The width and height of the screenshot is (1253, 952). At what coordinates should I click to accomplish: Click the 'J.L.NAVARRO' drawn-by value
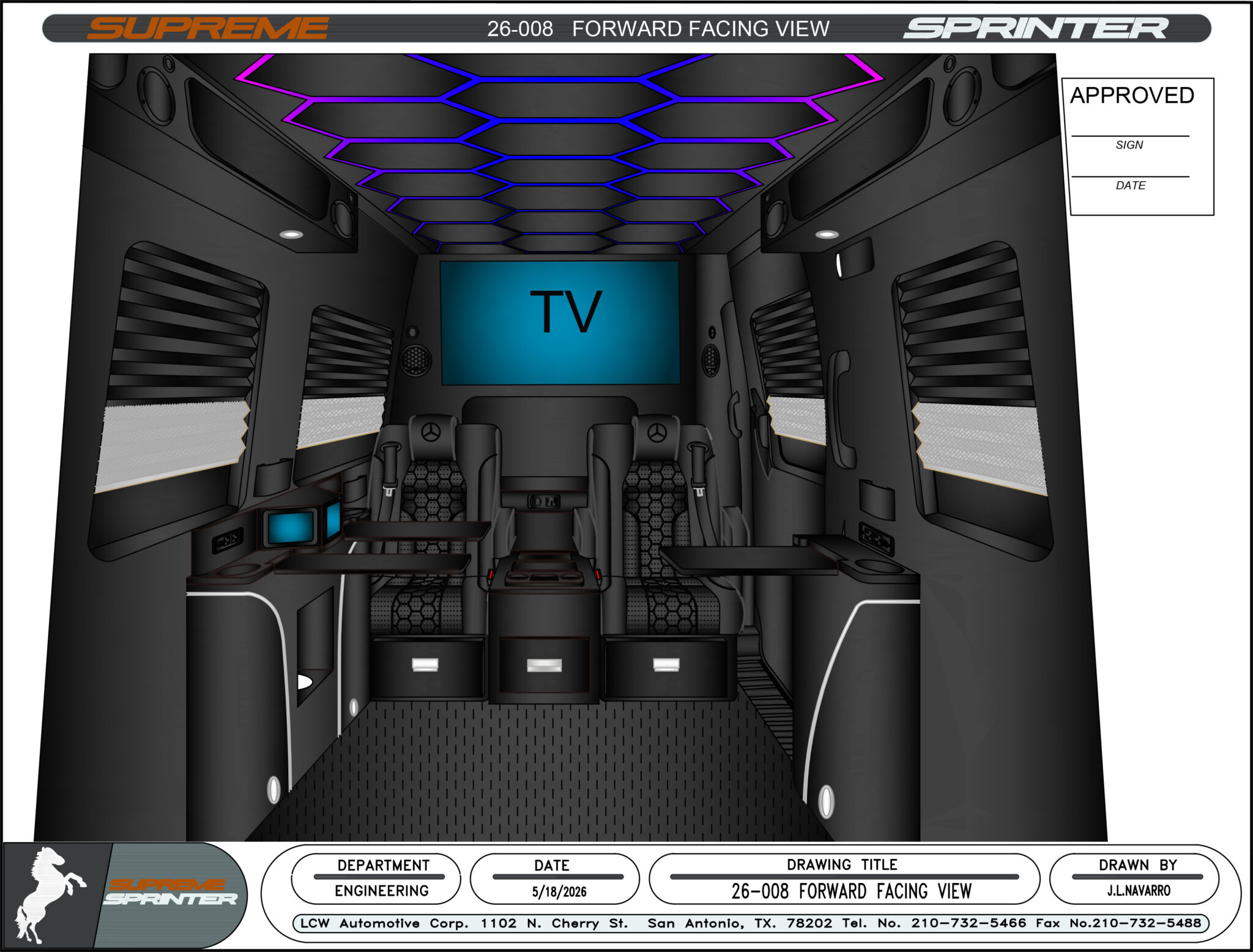pos(1139,891)
